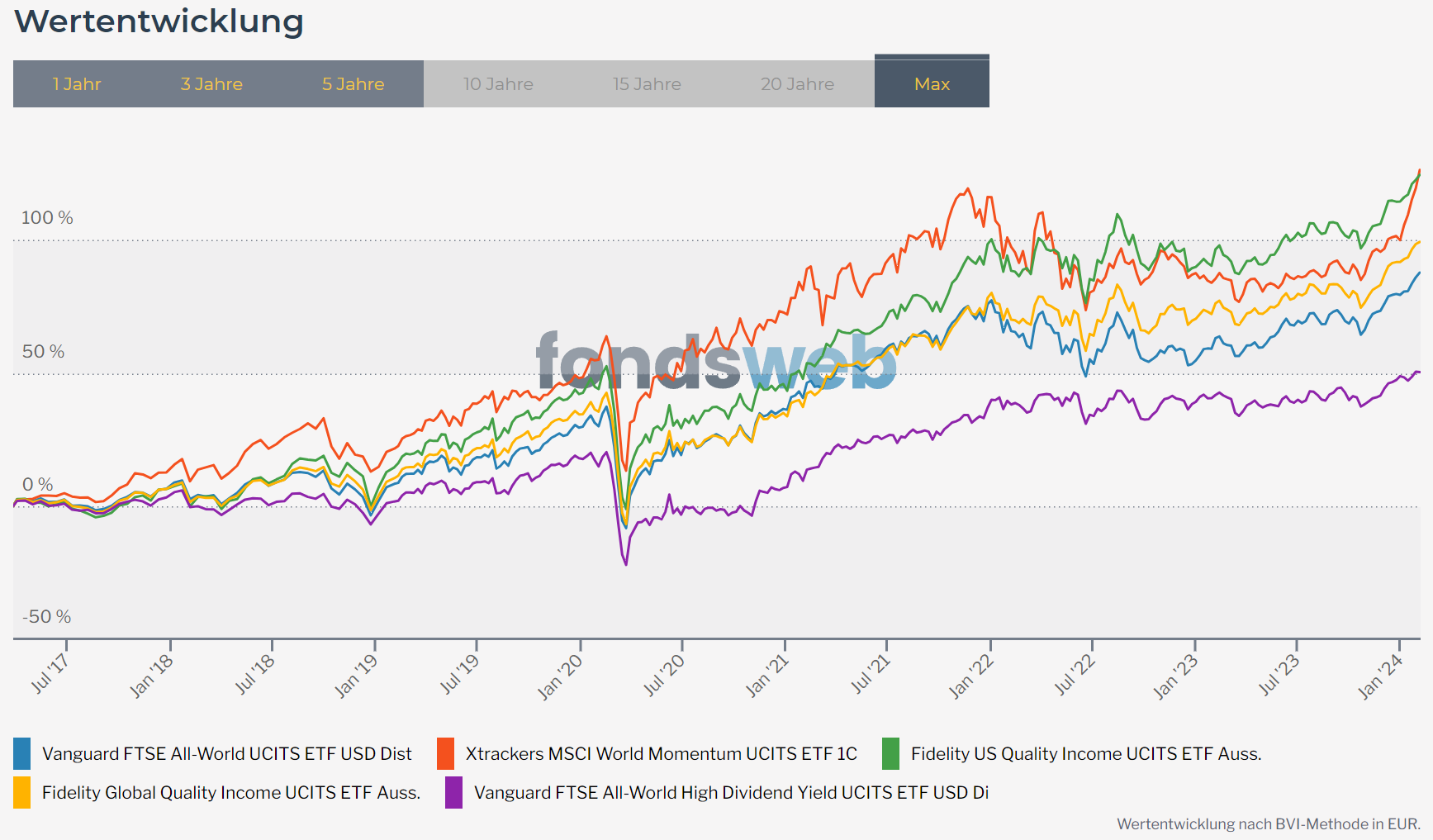Click the greyed-out 10 Jahre tab
This screenshot has width=1433, height=840.
point(498,84)
